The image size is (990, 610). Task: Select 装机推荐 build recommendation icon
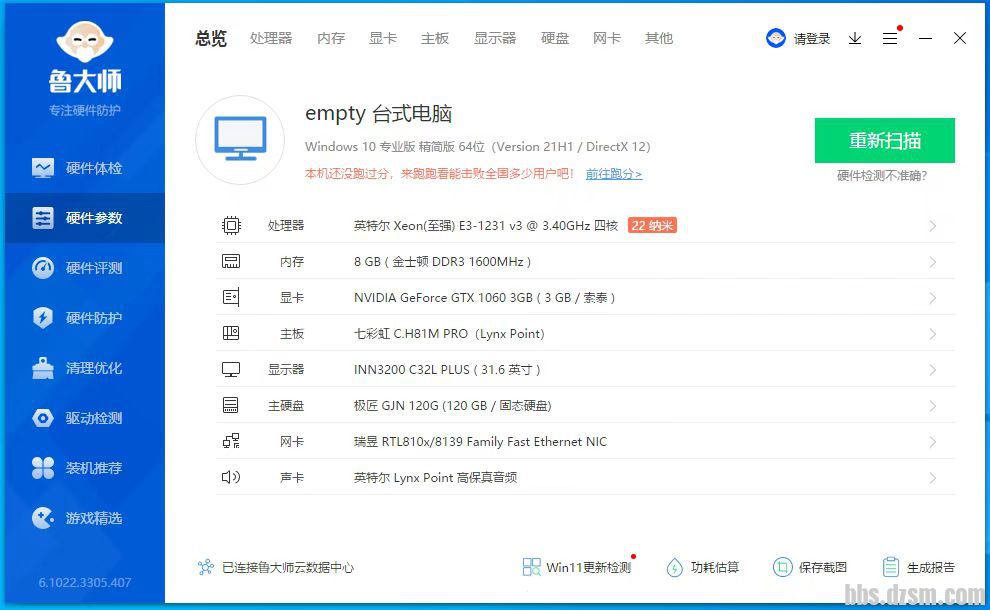pyautogui.click(x=43, y=468)
